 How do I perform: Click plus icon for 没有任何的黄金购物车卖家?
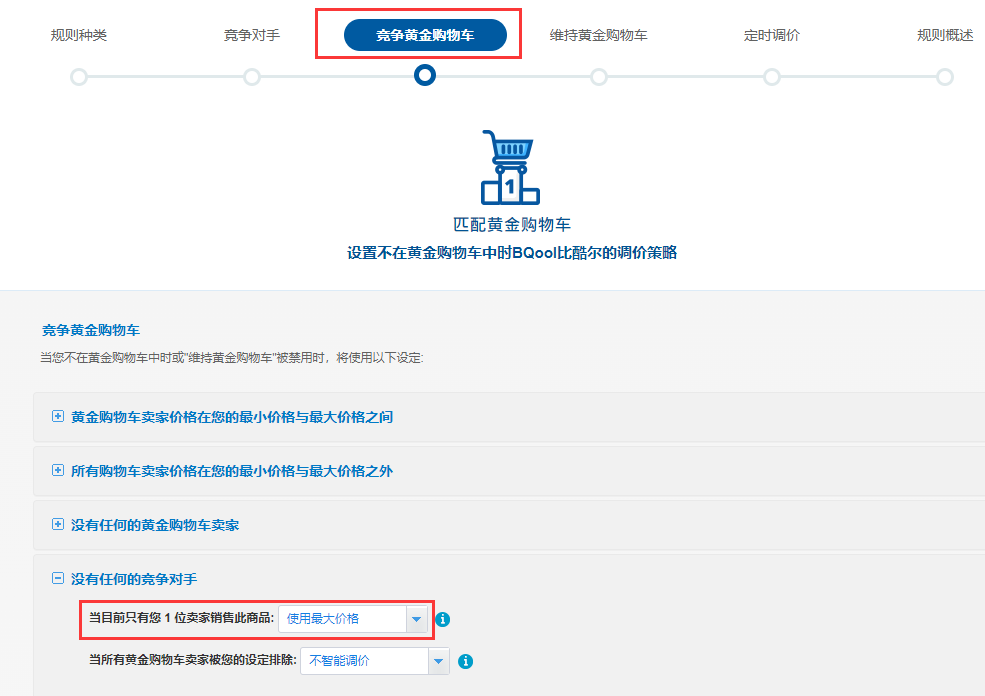tap(58, 525)
